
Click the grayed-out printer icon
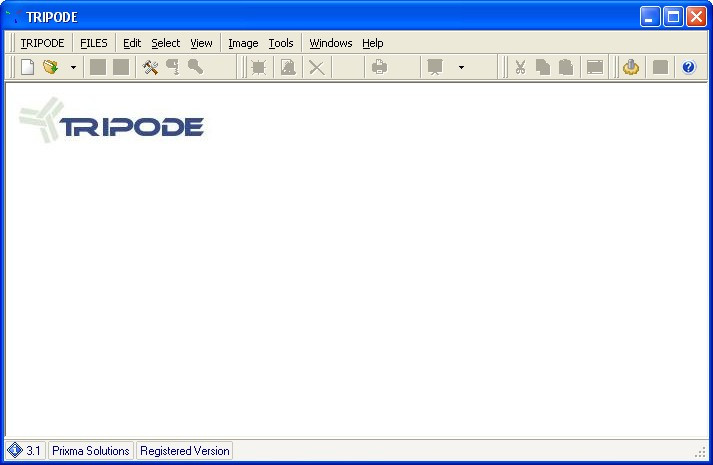point(379,67)
